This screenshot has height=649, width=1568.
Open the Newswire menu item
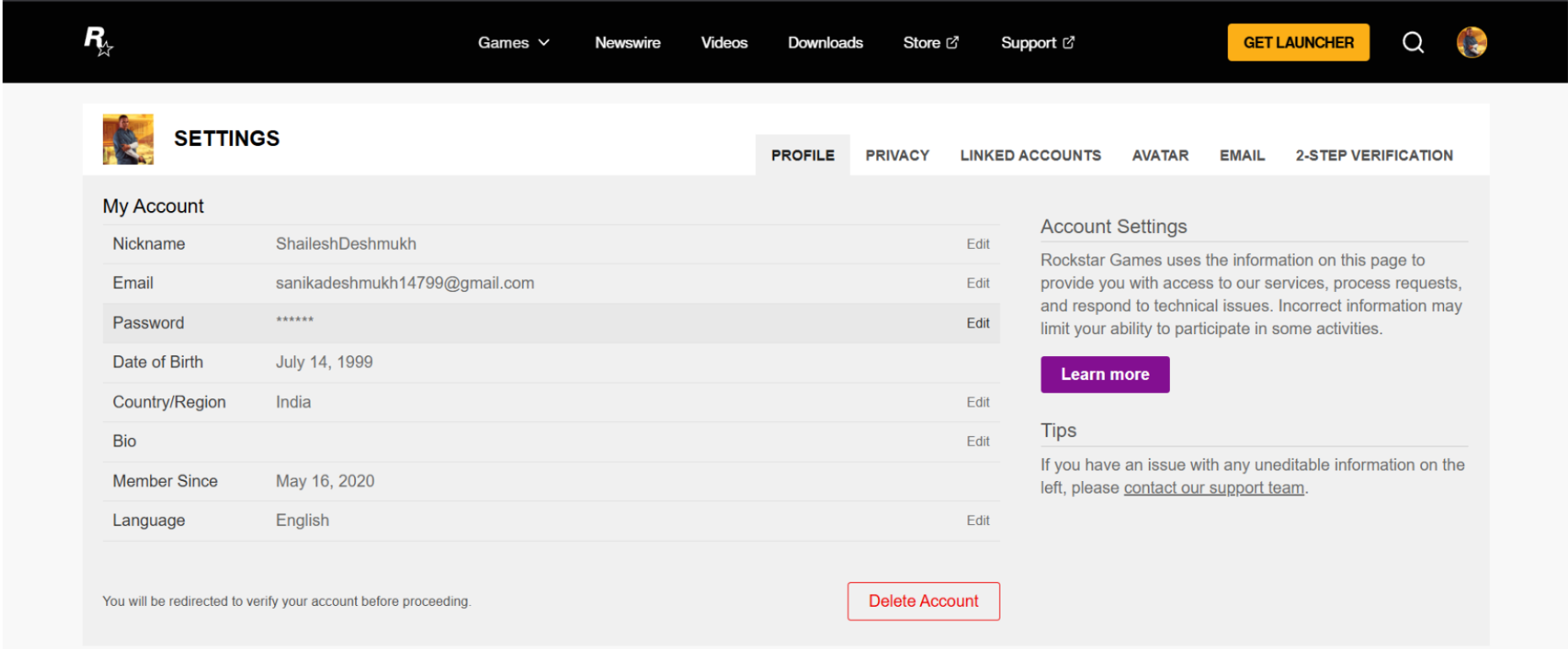tap(628, 42)
